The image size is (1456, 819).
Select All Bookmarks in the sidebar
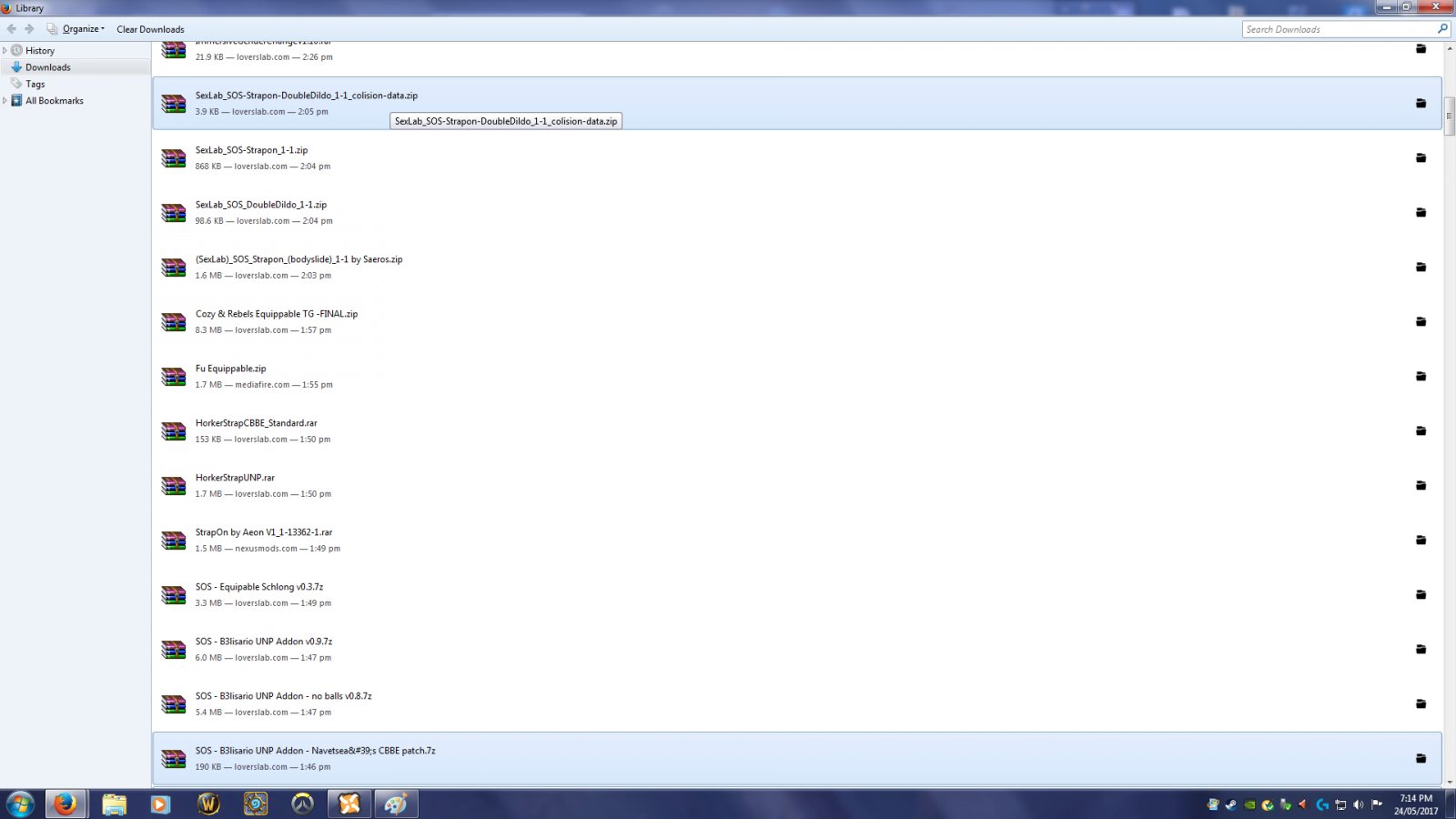[55, 101]
